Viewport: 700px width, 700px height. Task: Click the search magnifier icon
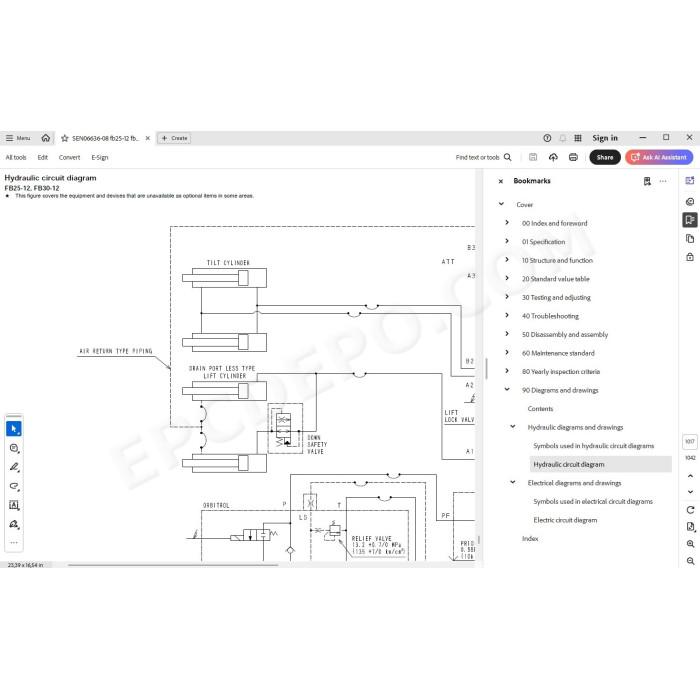[508, 157]
